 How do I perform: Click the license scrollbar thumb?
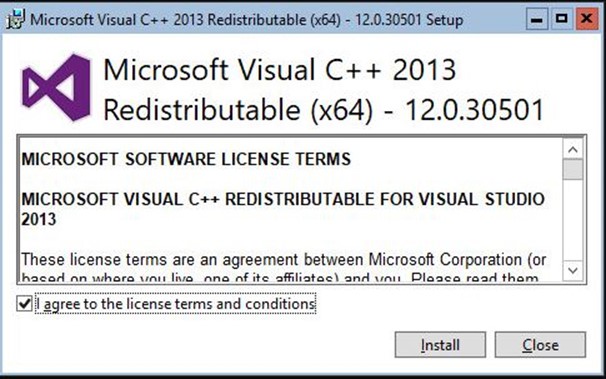573,169
